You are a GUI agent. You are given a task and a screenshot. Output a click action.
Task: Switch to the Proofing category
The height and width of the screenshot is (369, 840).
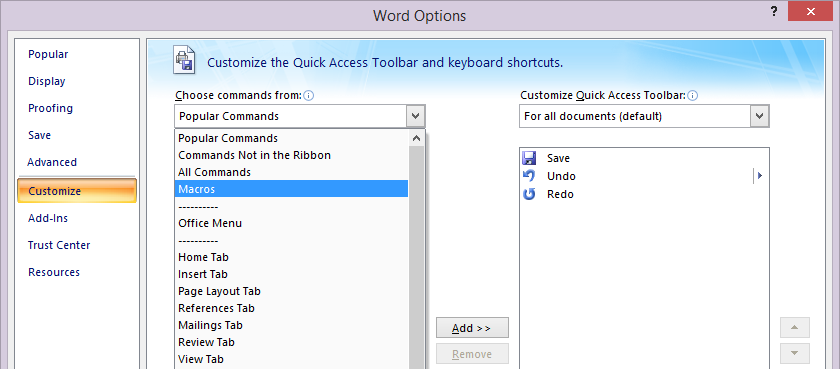50,108
